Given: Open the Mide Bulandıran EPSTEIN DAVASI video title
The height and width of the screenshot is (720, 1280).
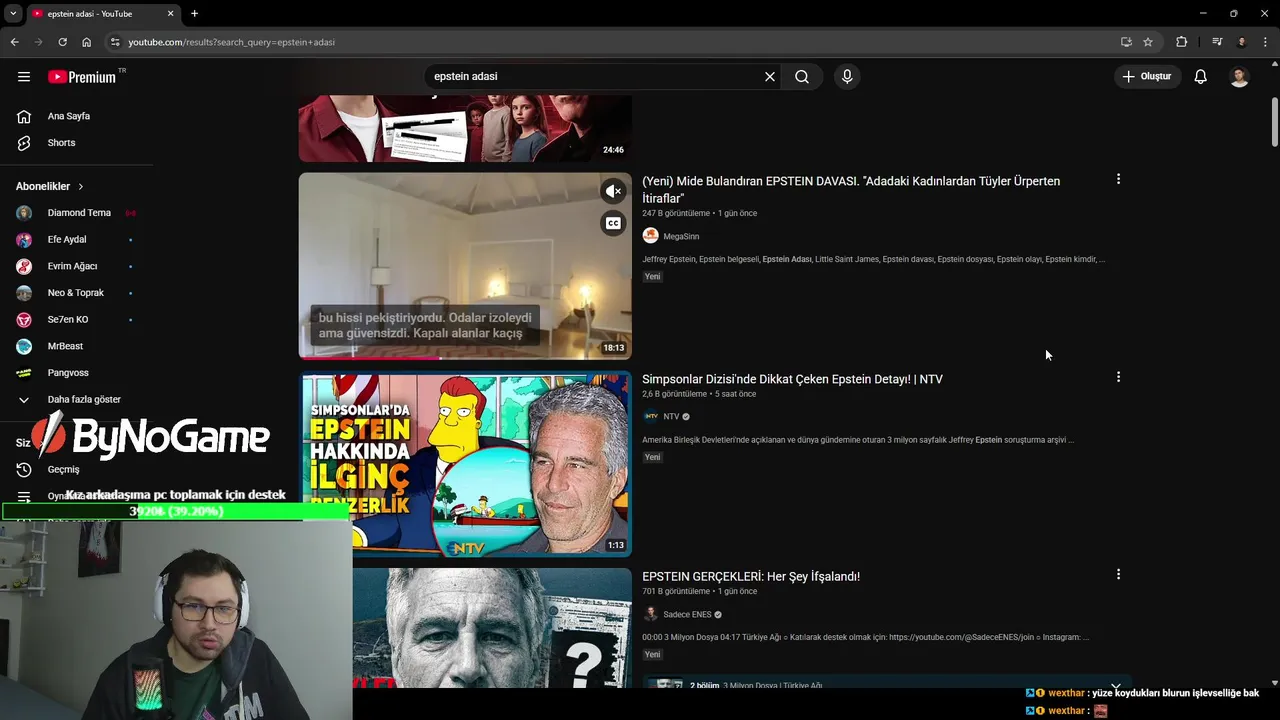Looking at the screenshot, I should coord(851,190).
